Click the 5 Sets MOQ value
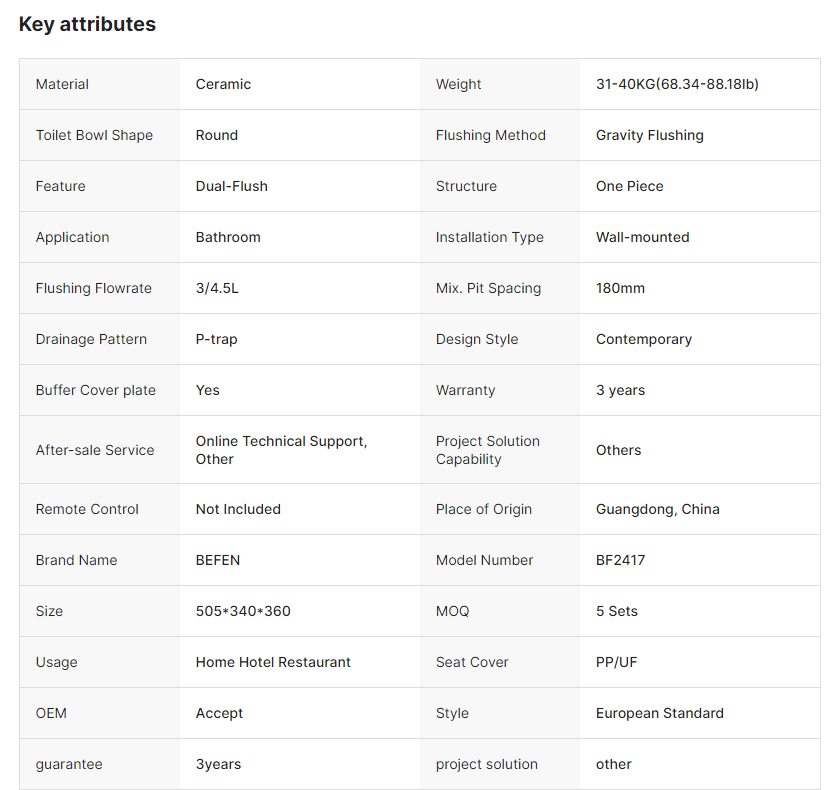Viewport: 838px width, 790px height. pos(616,611)
